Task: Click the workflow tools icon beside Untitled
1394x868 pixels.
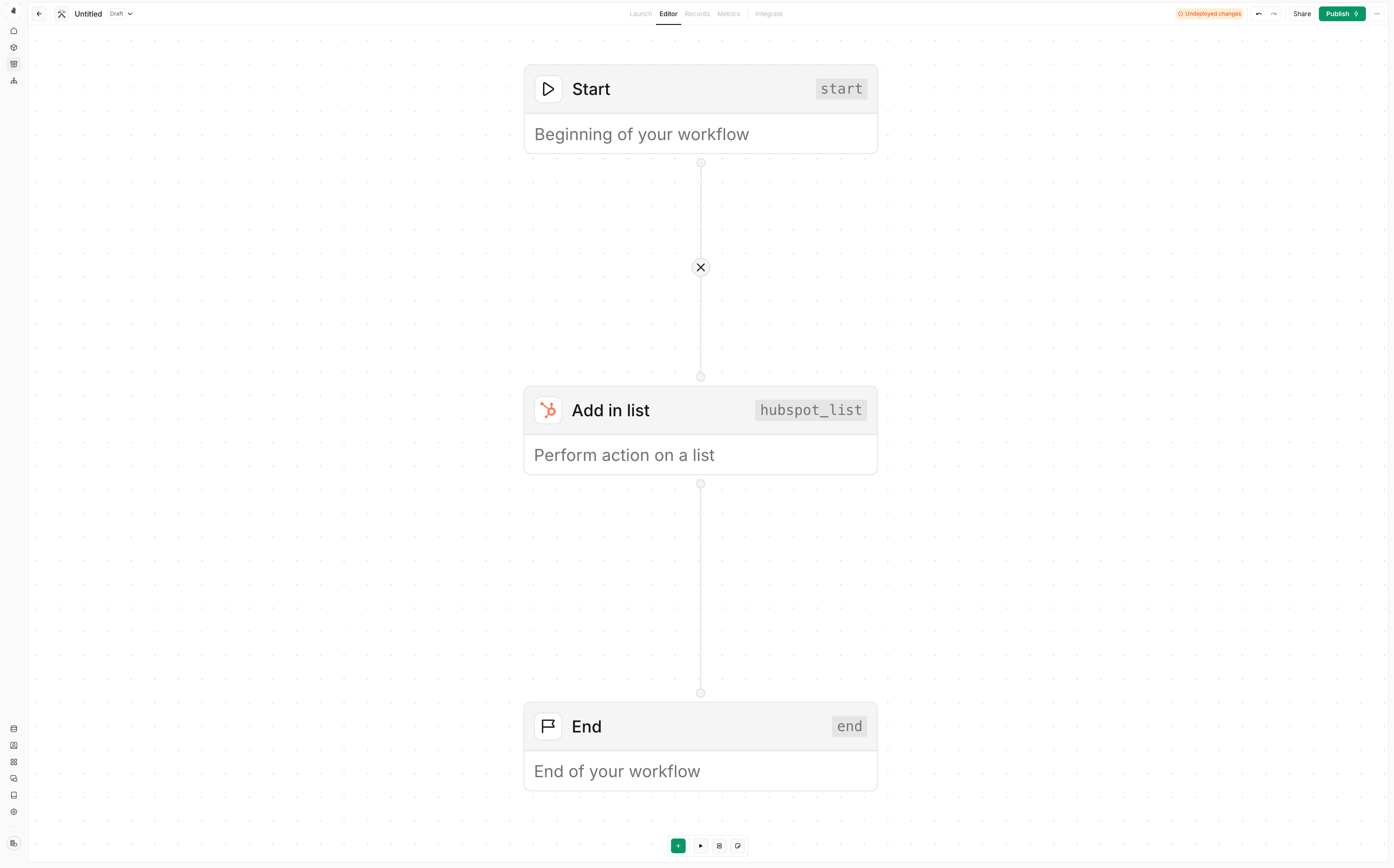Action: pyautogui.click(x=61, y=14)
